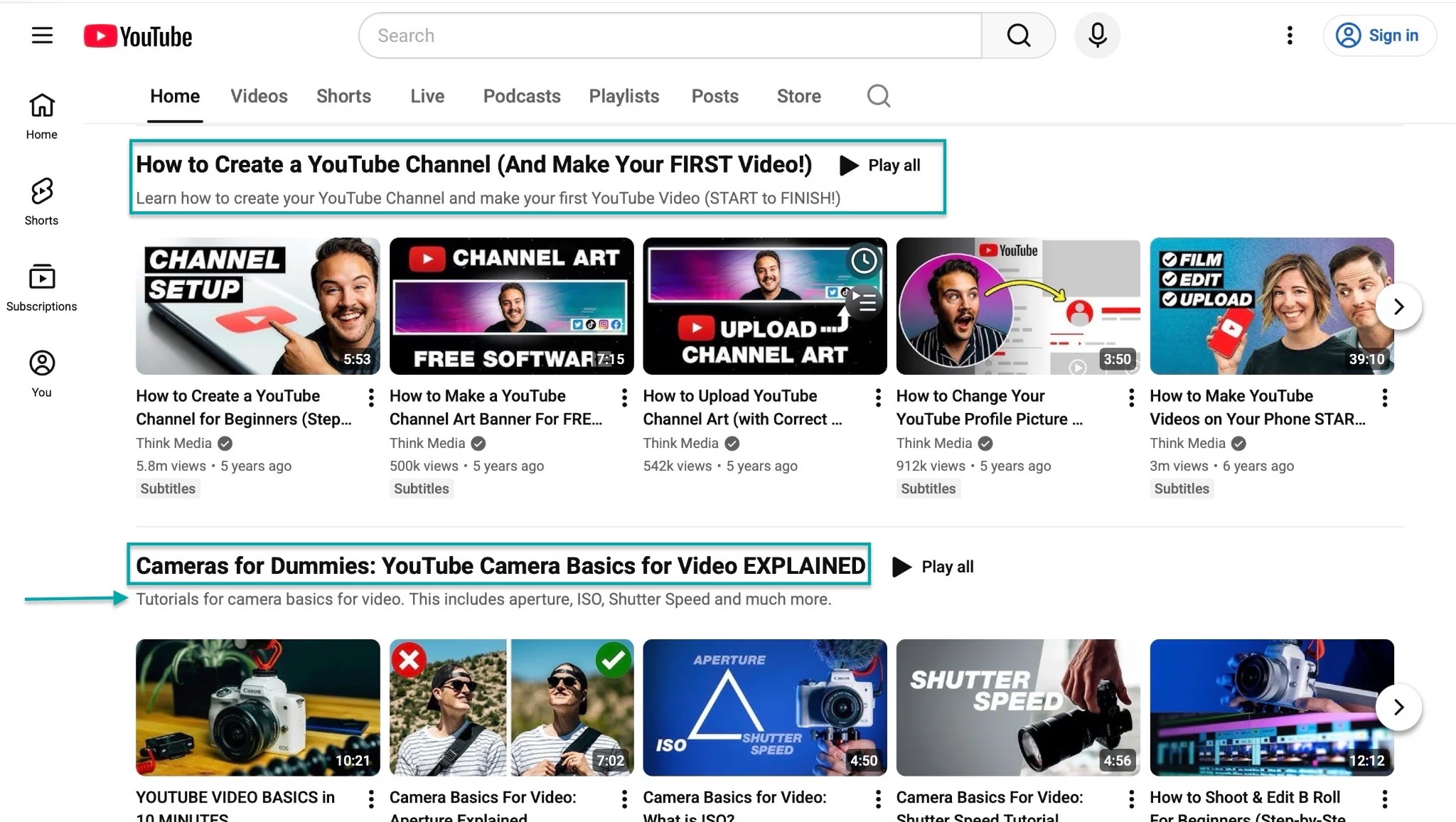Open the APERTURE ISO triangle thumbnail
This screenshot has height=822, width=1456.
click(765, 708)
